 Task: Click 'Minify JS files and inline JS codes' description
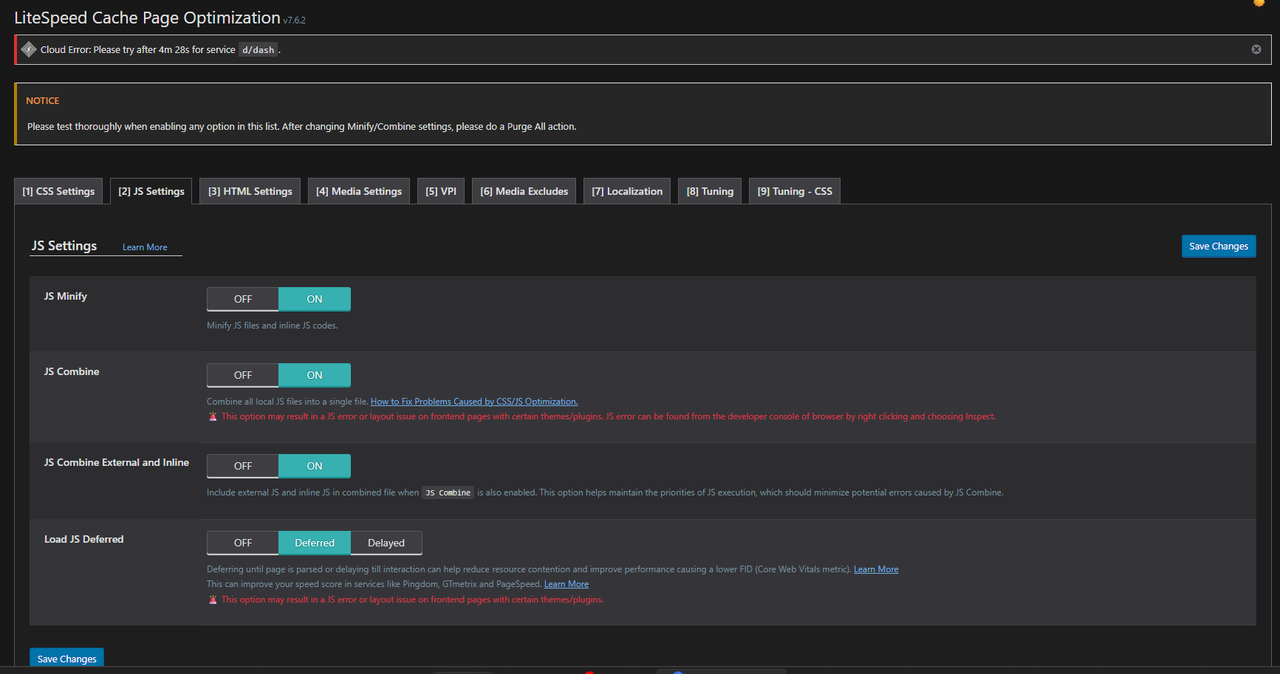272,325
